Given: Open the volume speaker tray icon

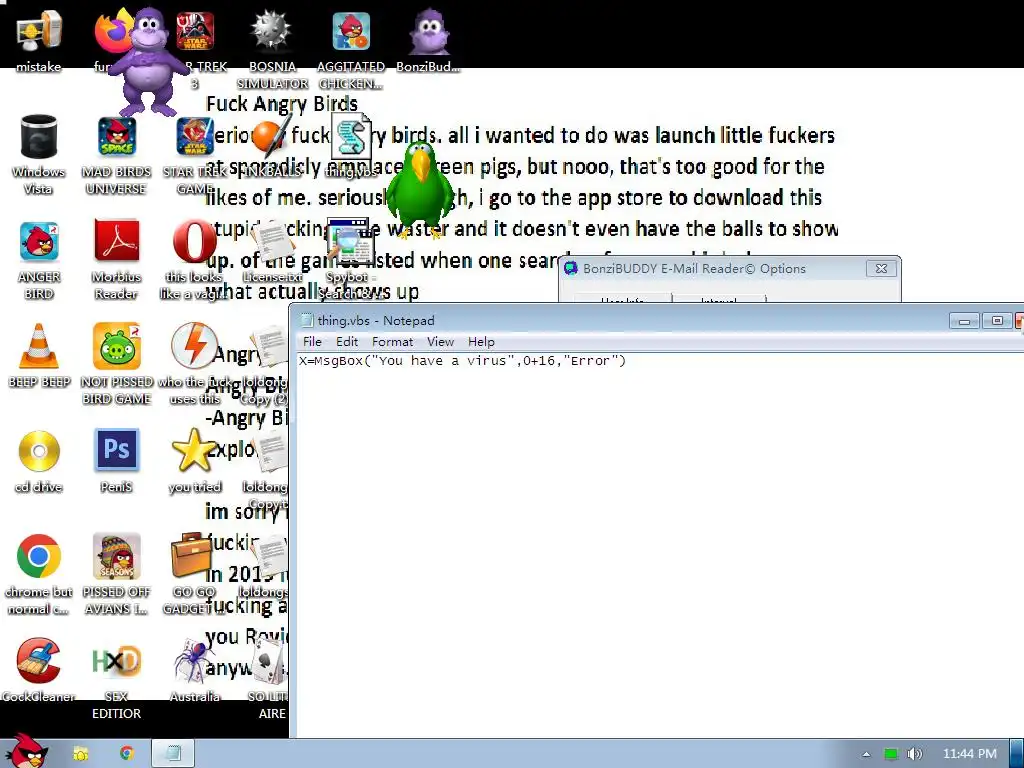Looking at the screenshot, I should [x=914, y=754].
